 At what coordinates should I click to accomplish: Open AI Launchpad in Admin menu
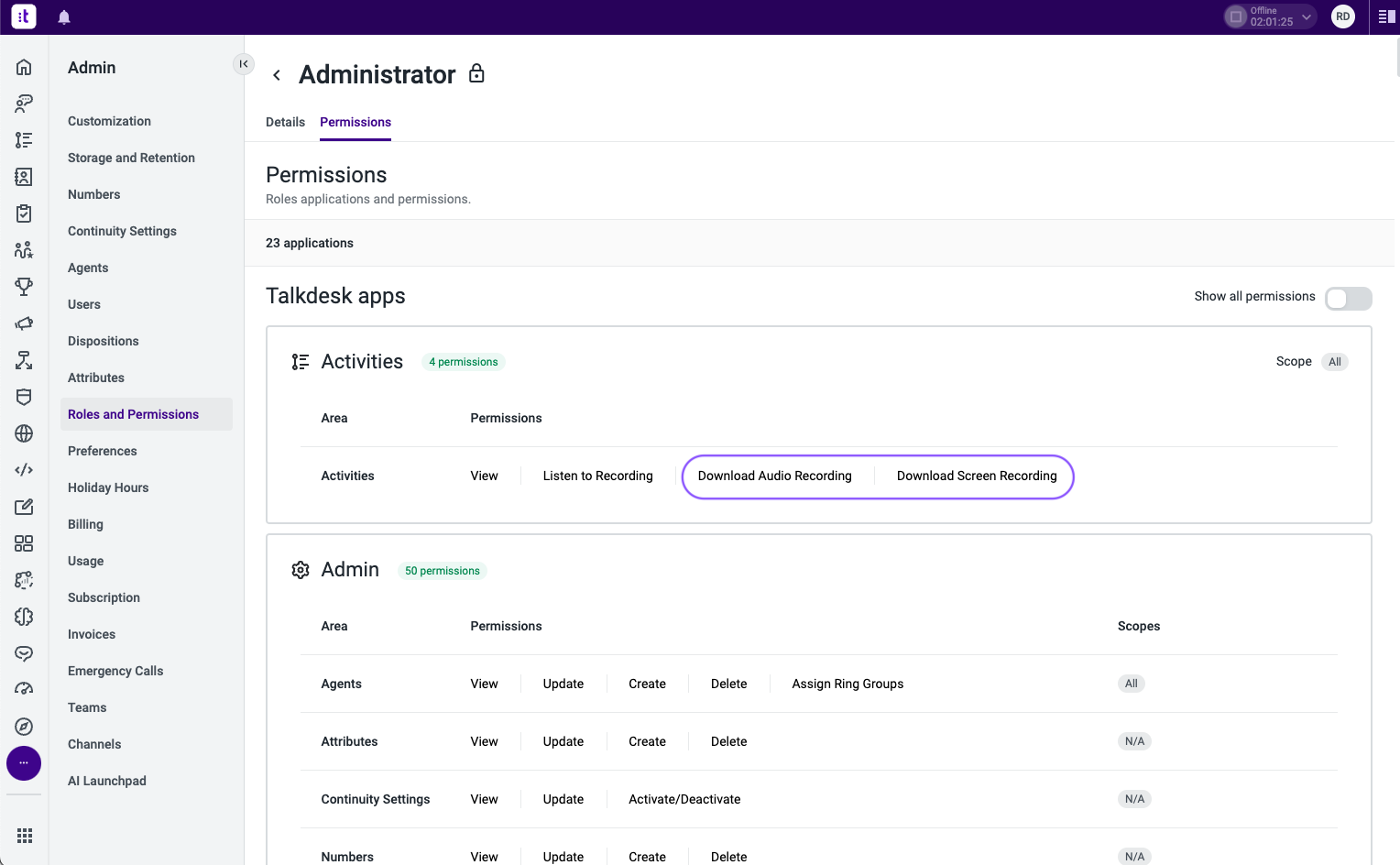[x=107, y=781]
